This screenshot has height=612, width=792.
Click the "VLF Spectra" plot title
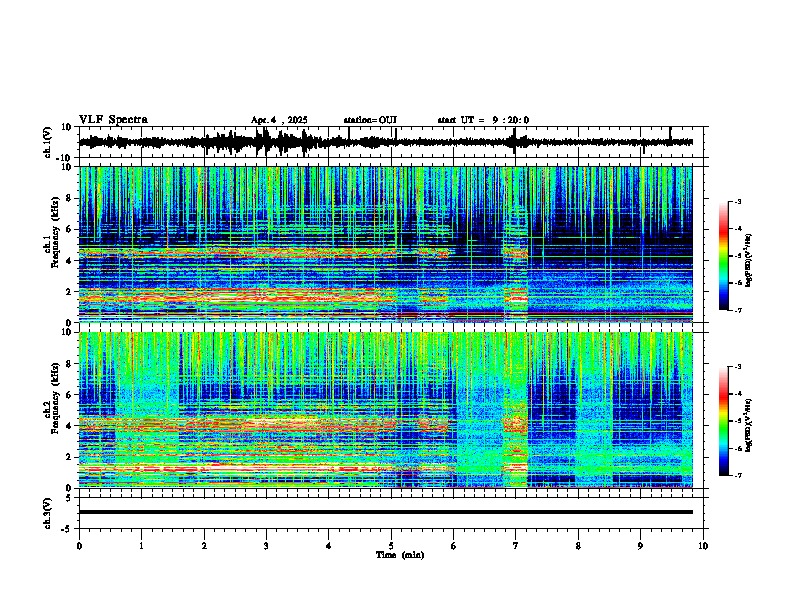click(x=113, y=120)
